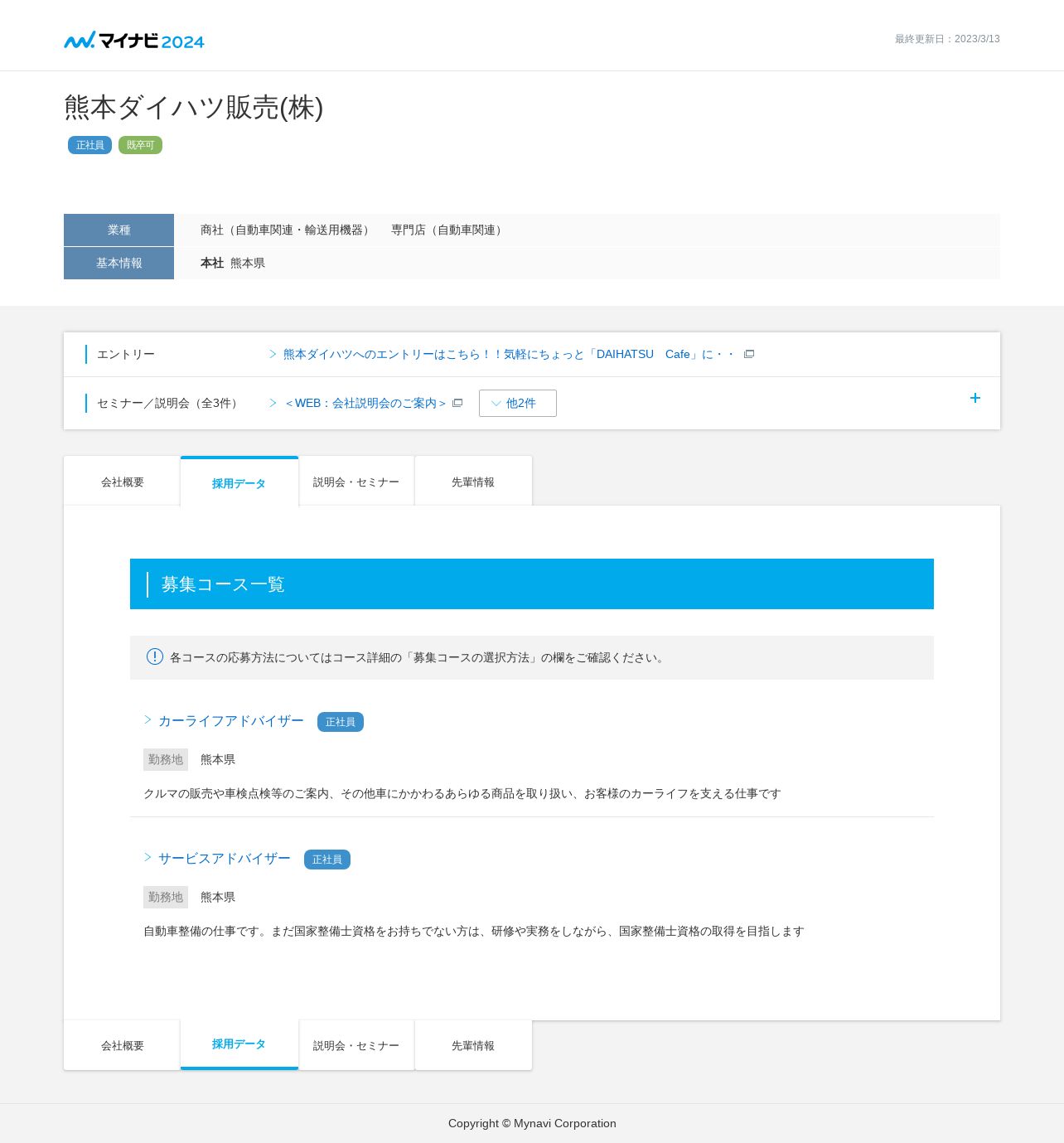Click the info icon in course notice

(x=155, y=656)
